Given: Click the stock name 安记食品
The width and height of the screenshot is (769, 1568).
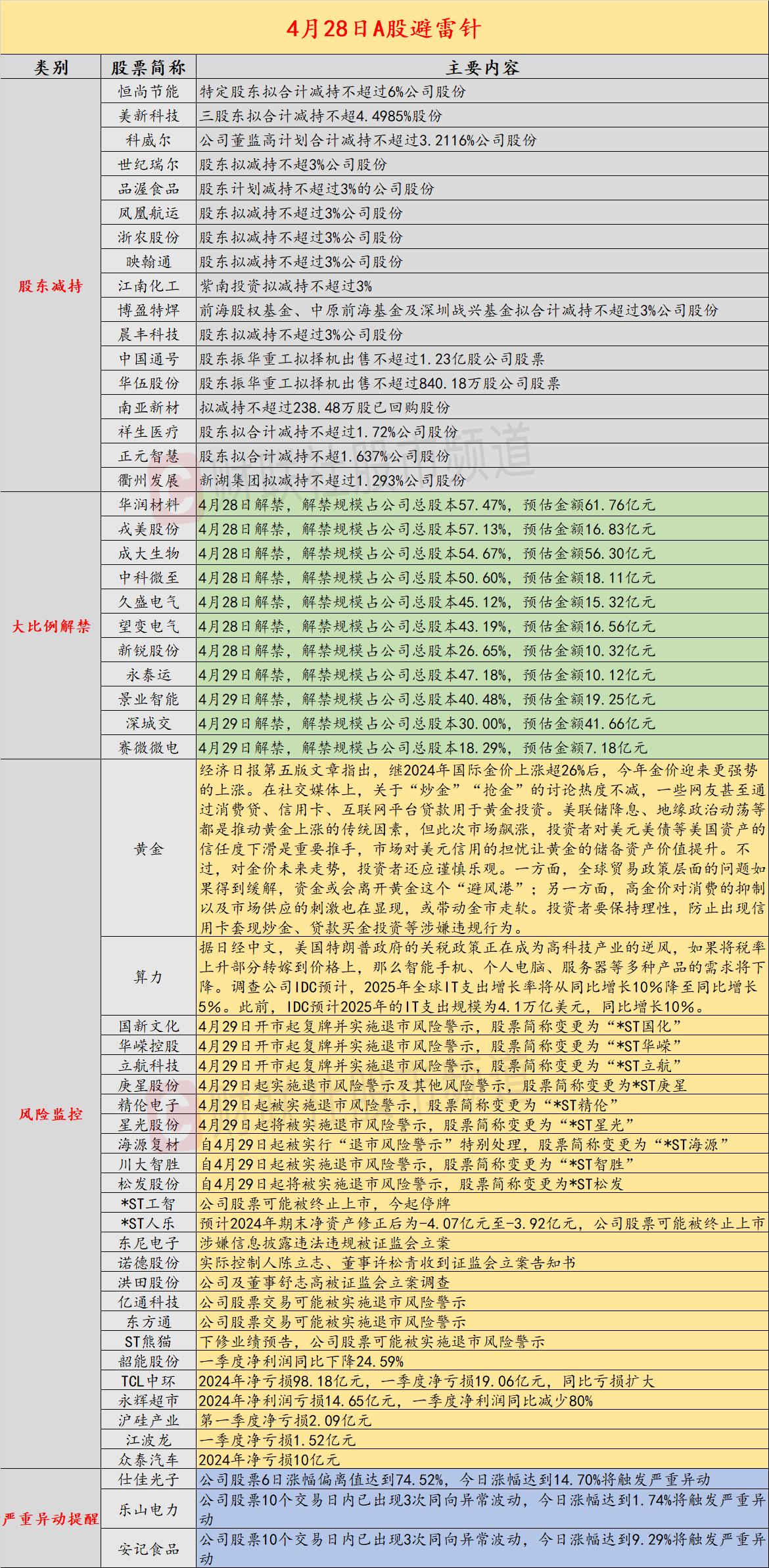Looking at the screenshot, I should 149,1548.
